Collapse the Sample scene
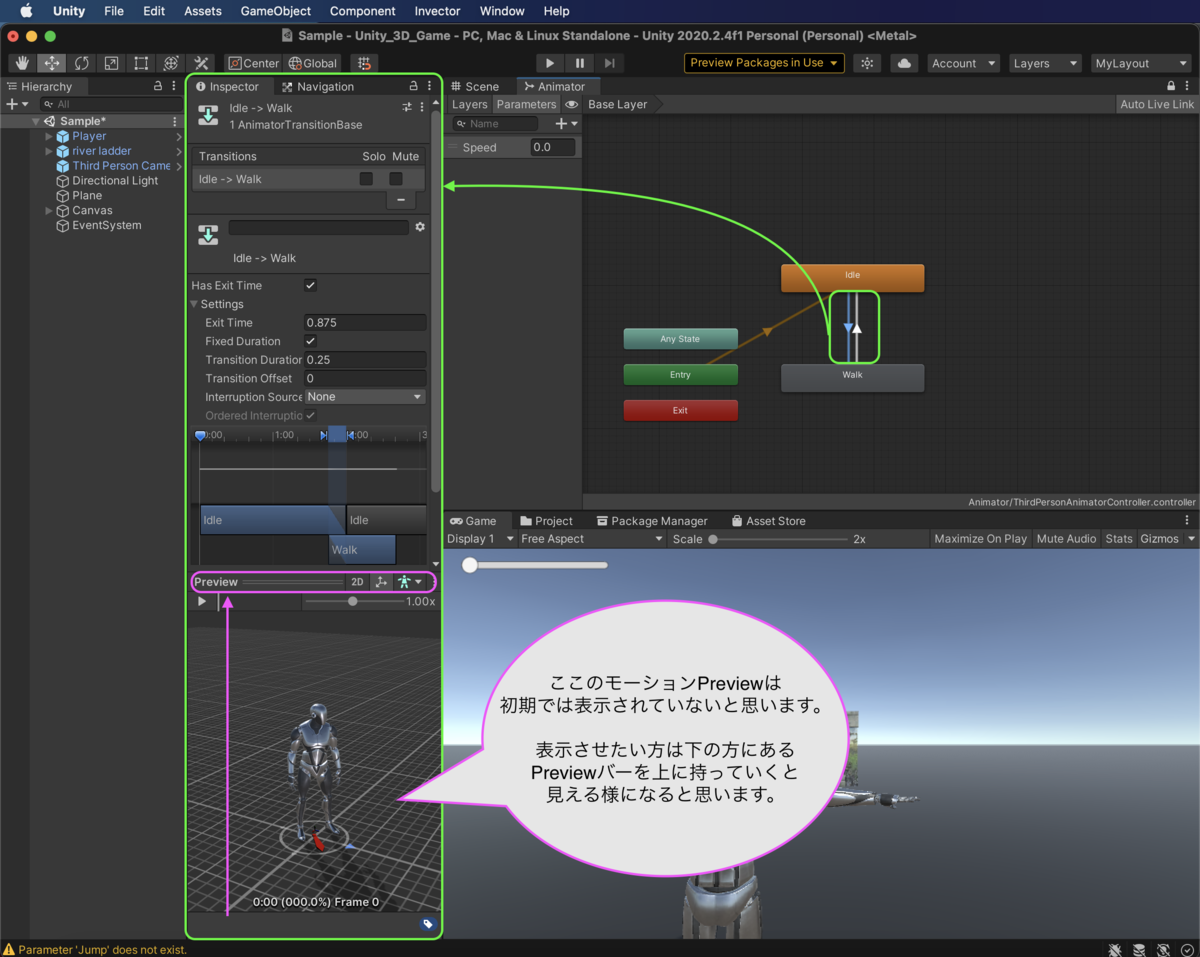Image resolution: width=1200 pixels, height=957 pixels. pos(36,121)
